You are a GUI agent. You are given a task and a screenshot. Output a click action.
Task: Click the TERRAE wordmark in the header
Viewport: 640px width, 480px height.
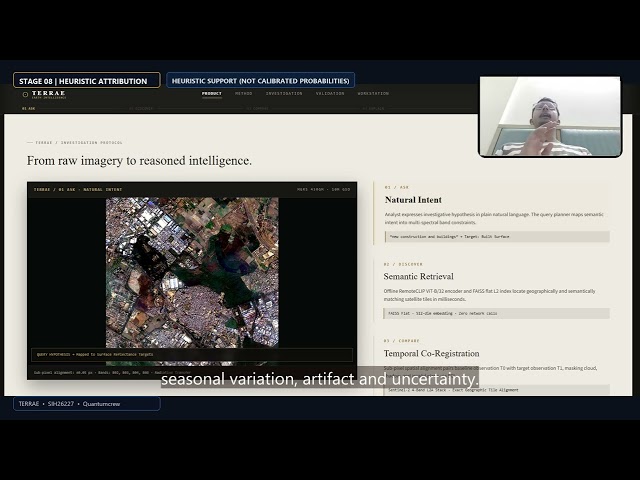pyautogui.click(x=49, y=93)
